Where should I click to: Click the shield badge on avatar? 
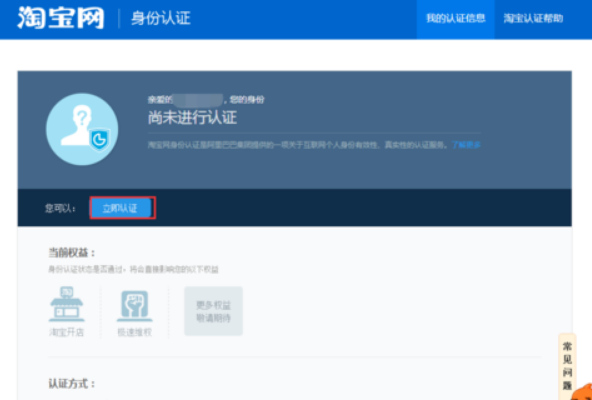pyautogui.click(x=99, y=140)
